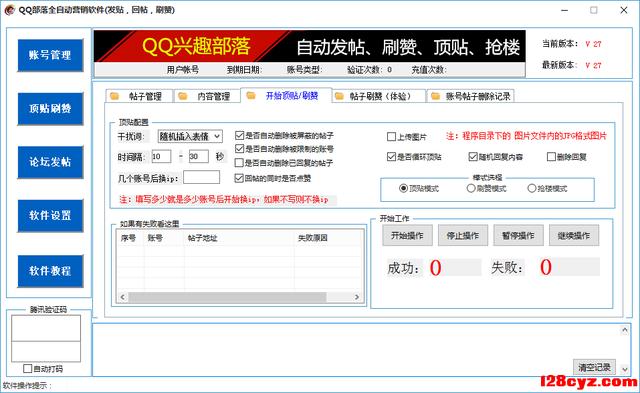The image size is (640, 393).
Task: Click the 清空记录 button
Action: coord(594,367)
